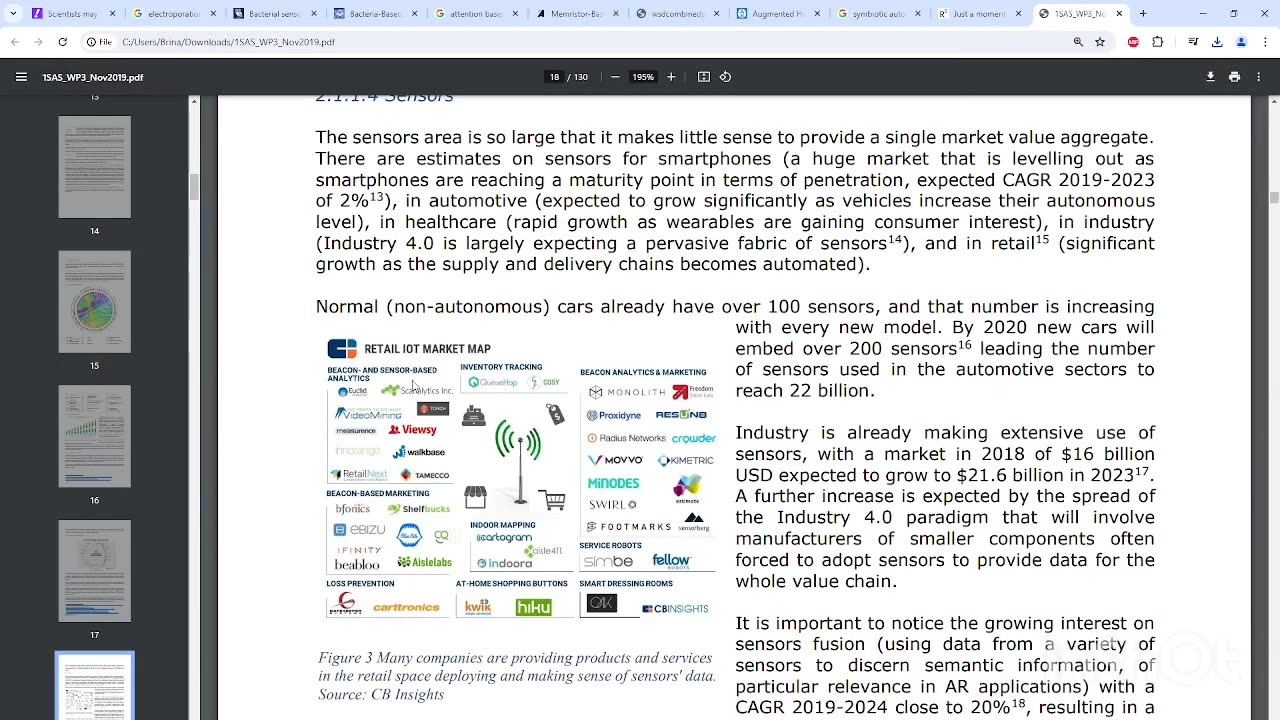Edit the zoom level field showing 195%
The image size is (1280, 720).
pyautogui.click(x=643, y=77)
